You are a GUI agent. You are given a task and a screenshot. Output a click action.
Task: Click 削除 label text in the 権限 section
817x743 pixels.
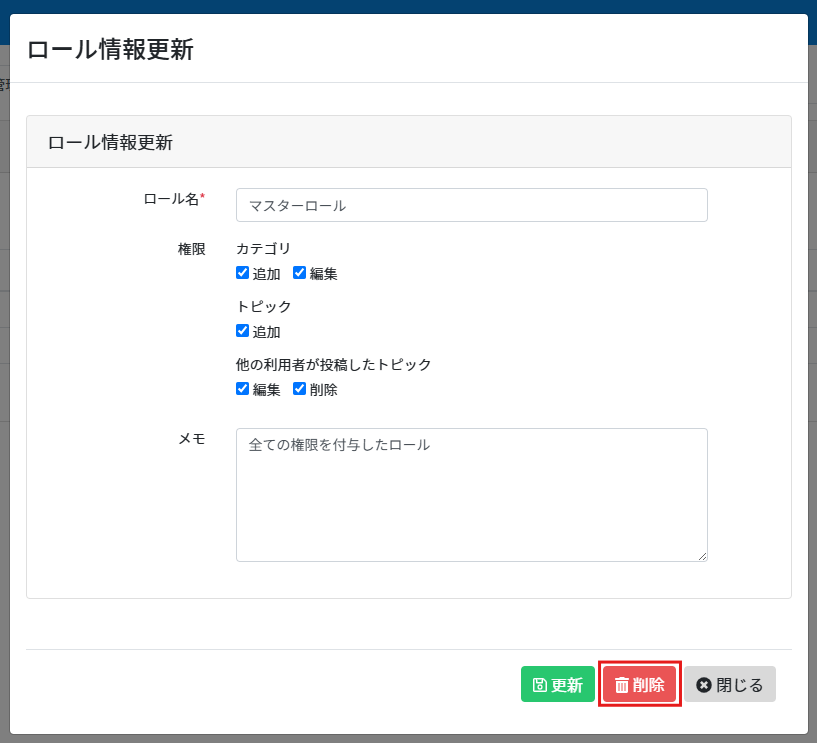[323, 390]
